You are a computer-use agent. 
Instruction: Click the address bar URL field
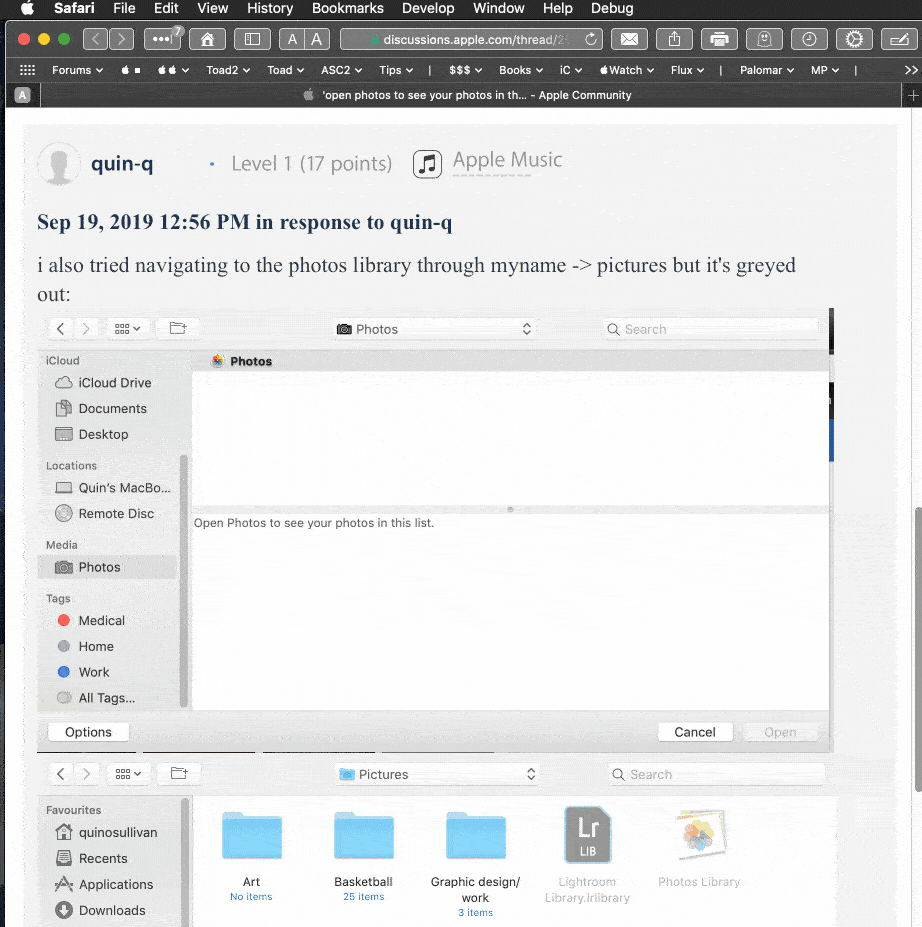pyautogui.click(x=471, y=40)
